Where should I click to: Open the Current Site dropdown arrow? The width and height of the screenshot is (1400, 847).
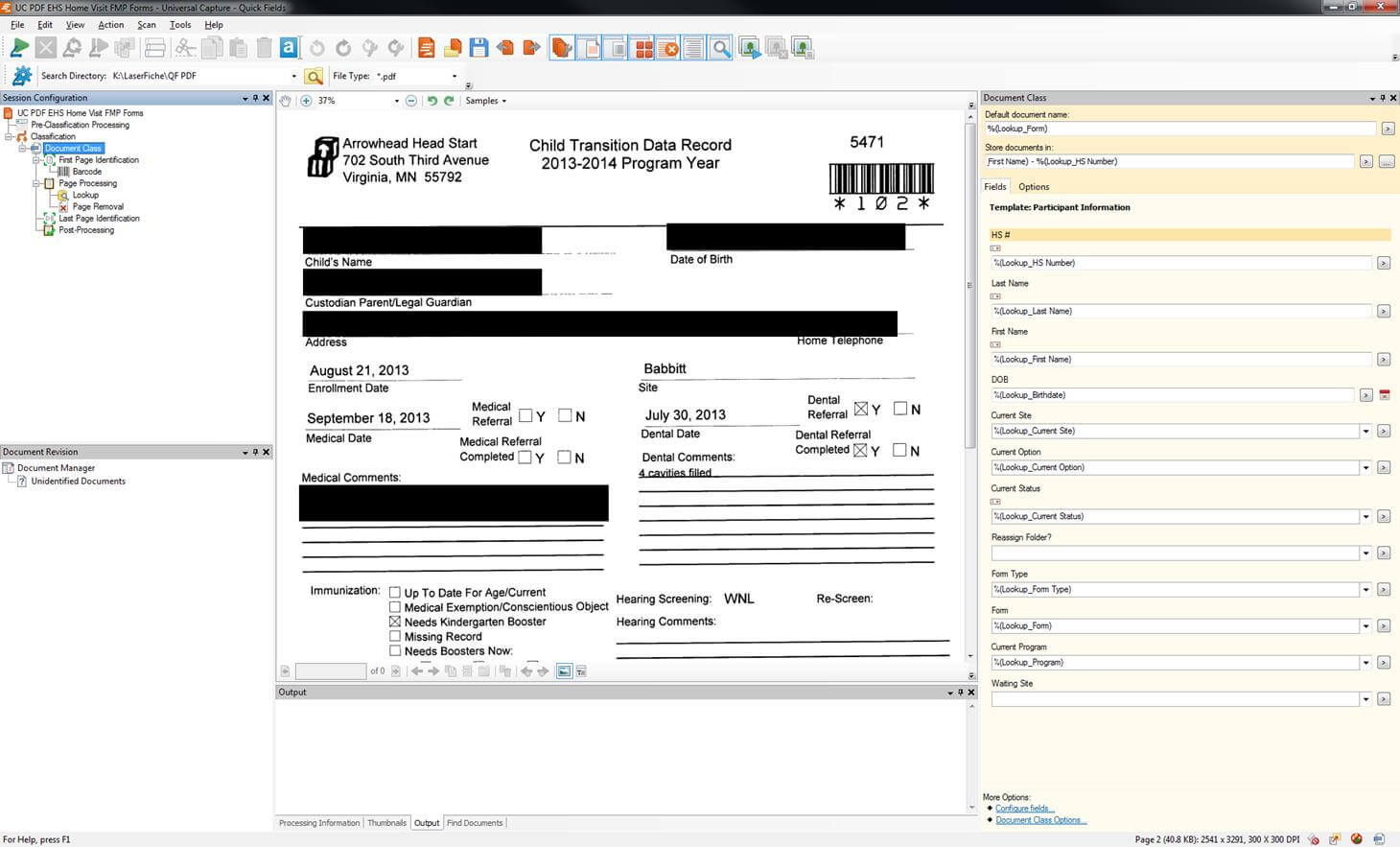tap(1365, 432)
